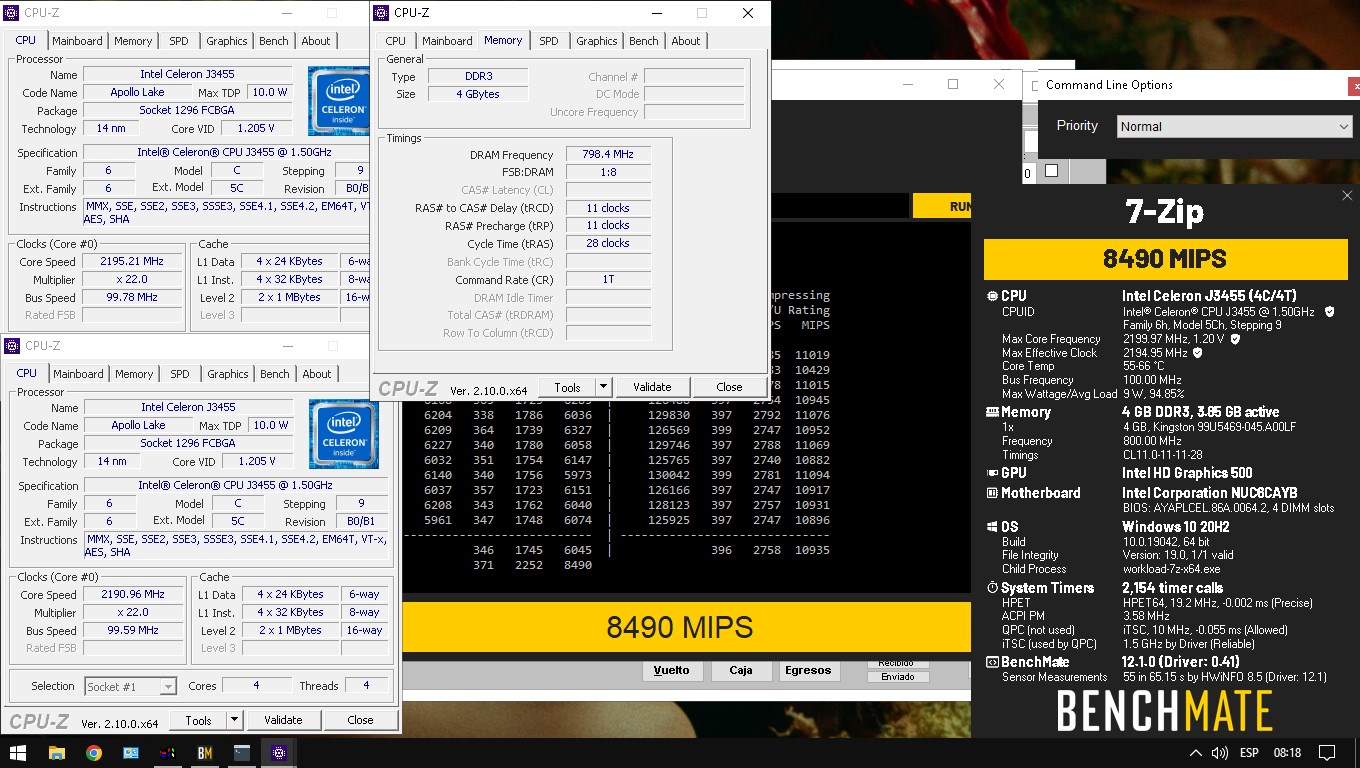The height and width of the screenshot is (768, 1360).
Task: Close the BenchMate 7-Zip result panel
Action: [x=1347, y=195]
